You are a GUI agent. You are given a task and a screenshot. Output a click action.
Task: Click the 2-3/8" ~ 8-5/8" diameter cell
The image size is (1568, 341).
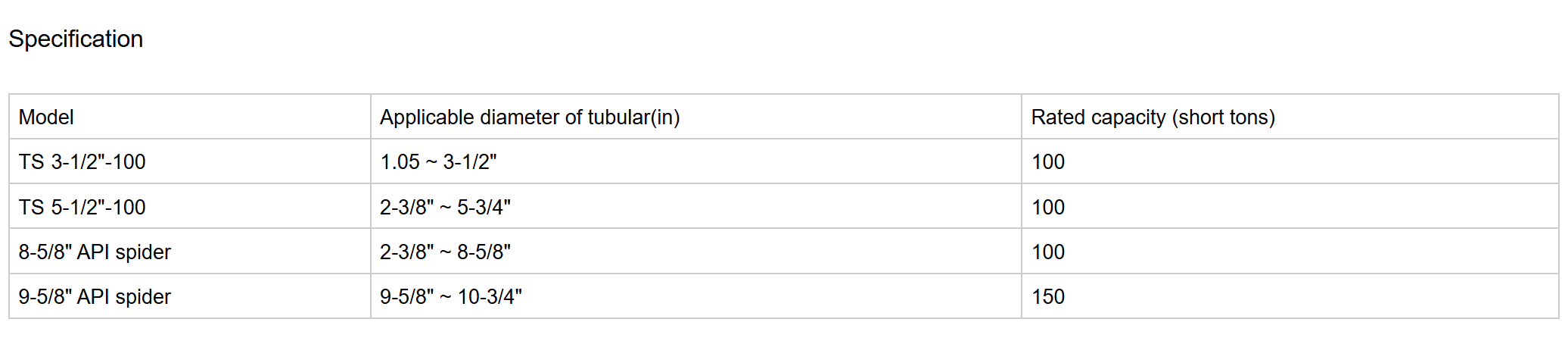tap(445, 252)
